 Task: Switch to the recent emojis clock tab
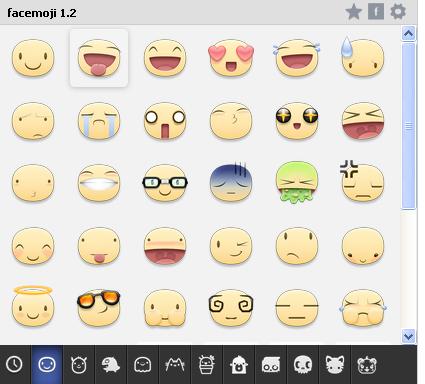click(14, 364)
